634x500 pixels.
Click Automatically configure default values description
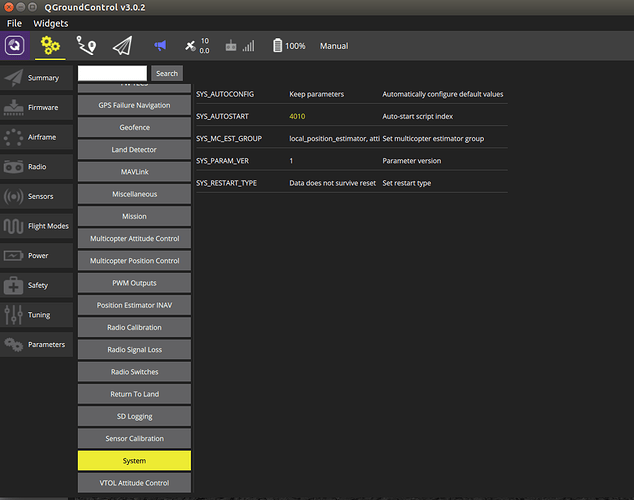pyautogui.click(x=443, y=94)
